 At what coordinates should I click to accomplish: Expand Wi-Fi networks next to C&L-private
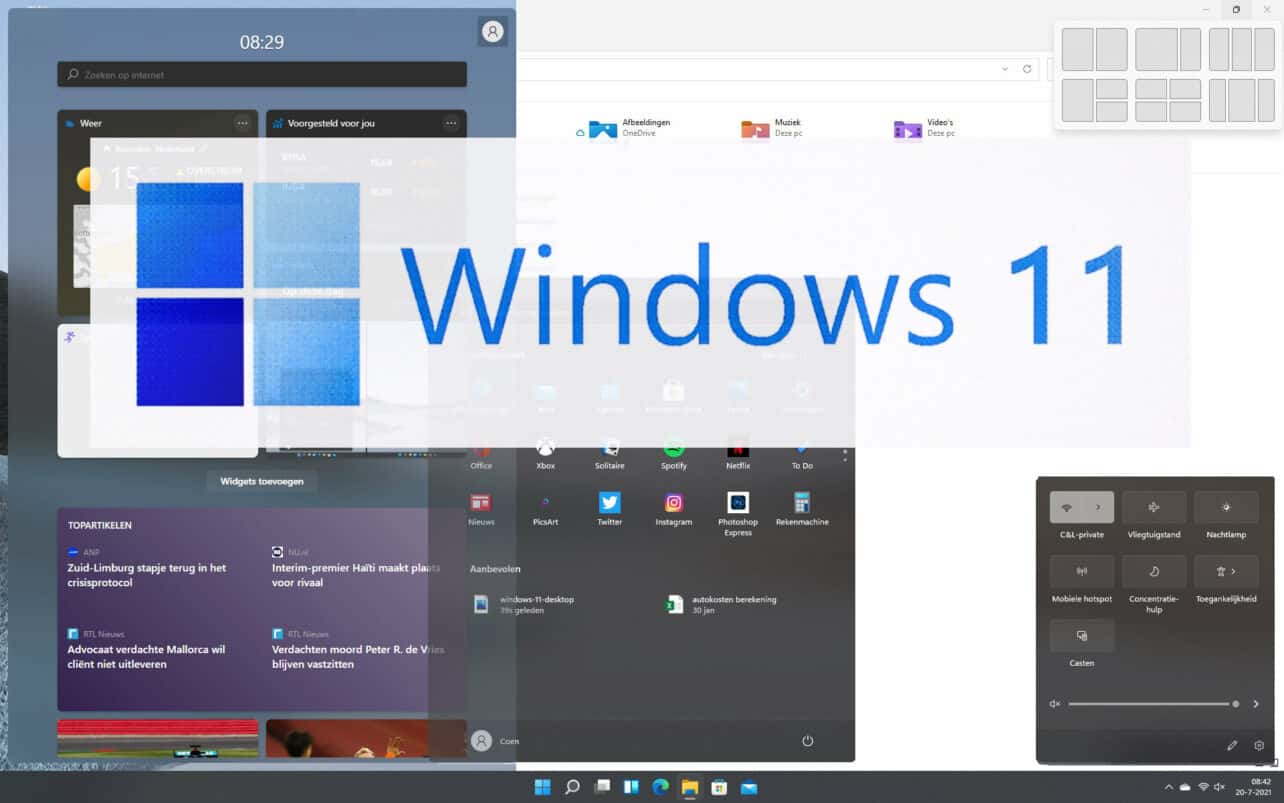(x=1098, y=506)
